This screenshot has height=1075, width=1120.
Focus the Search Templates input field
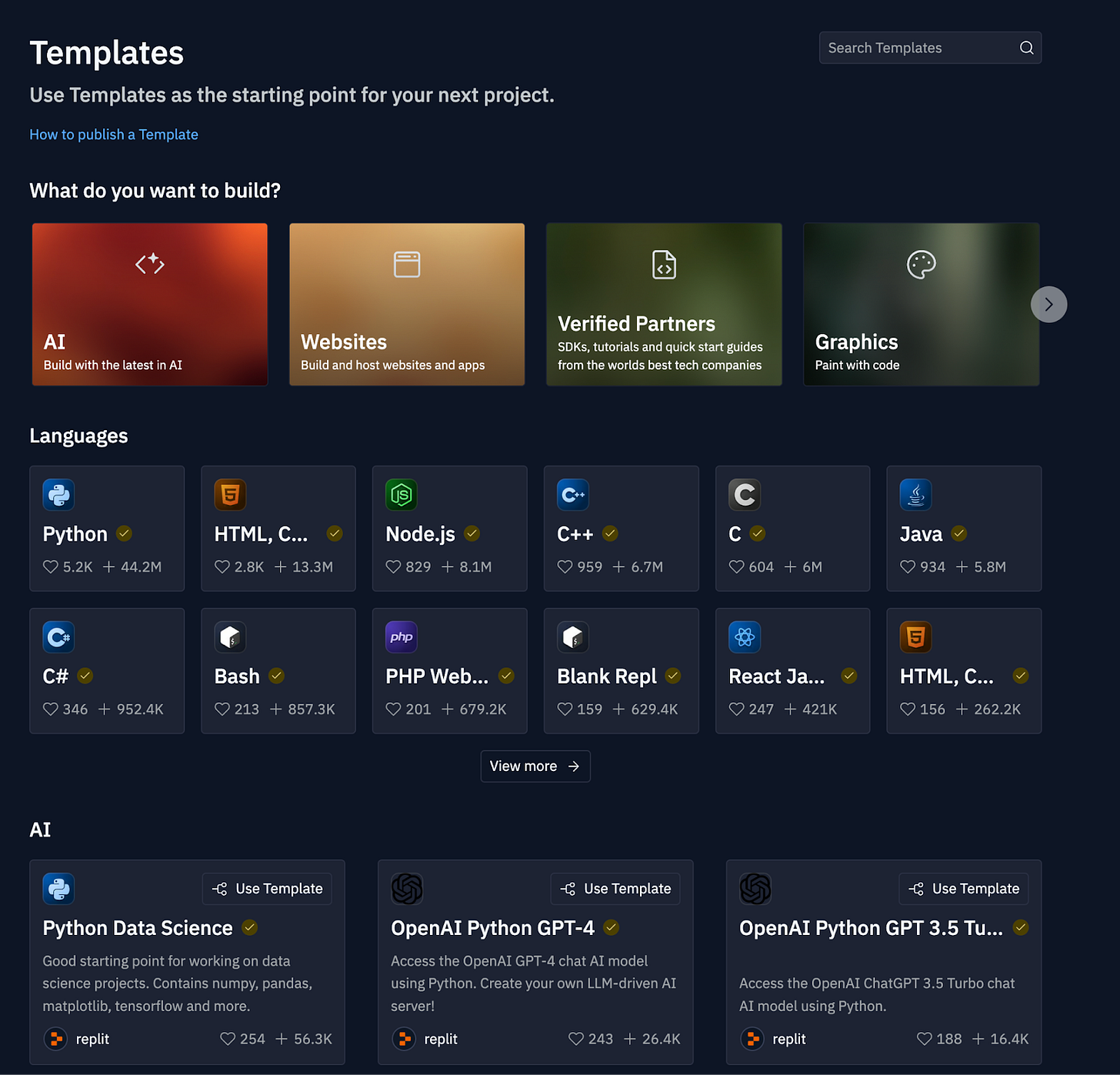pos(930,48)
